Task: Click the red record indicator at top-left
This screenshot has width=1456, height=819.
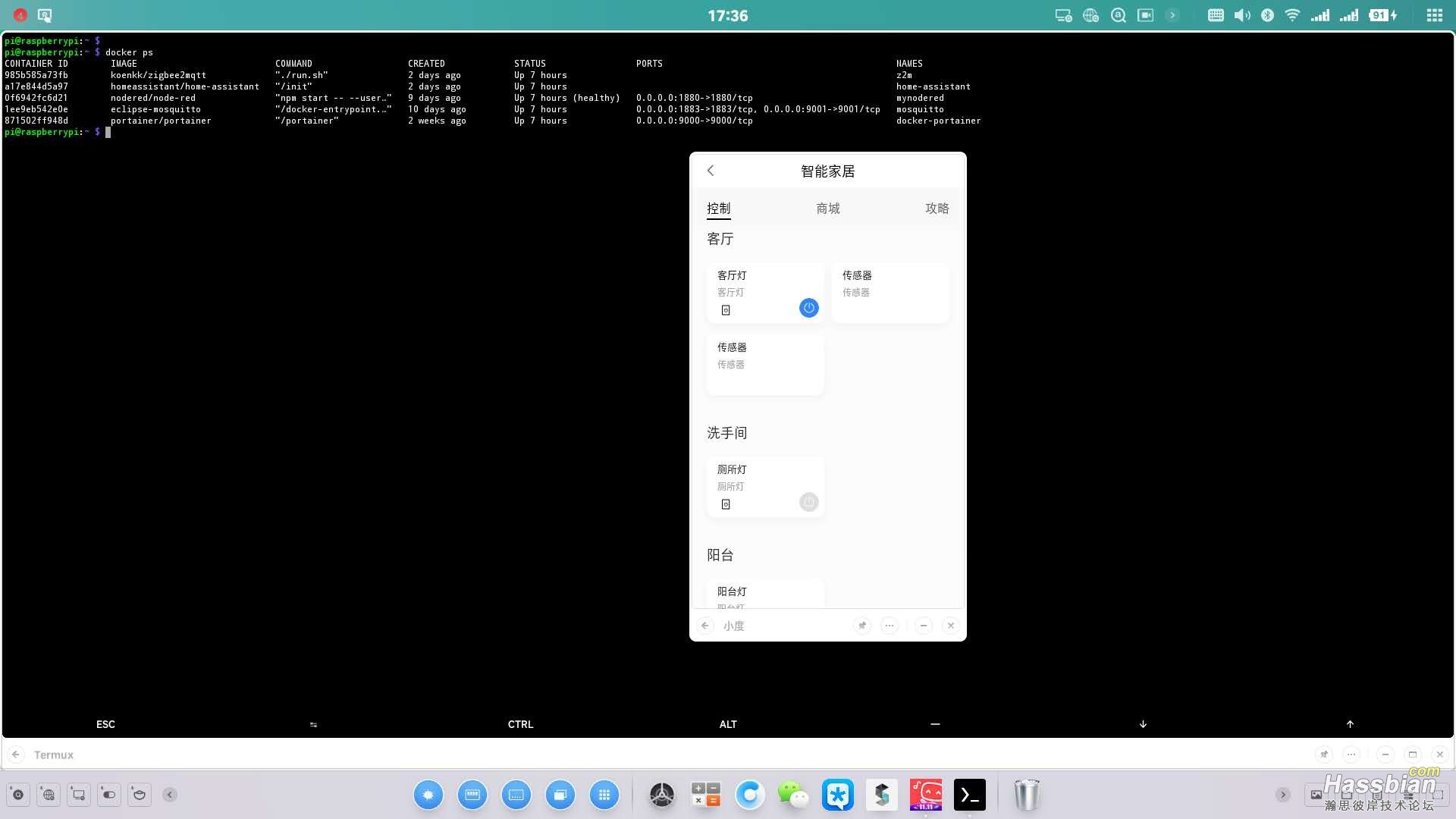Action: coord(20,15)
